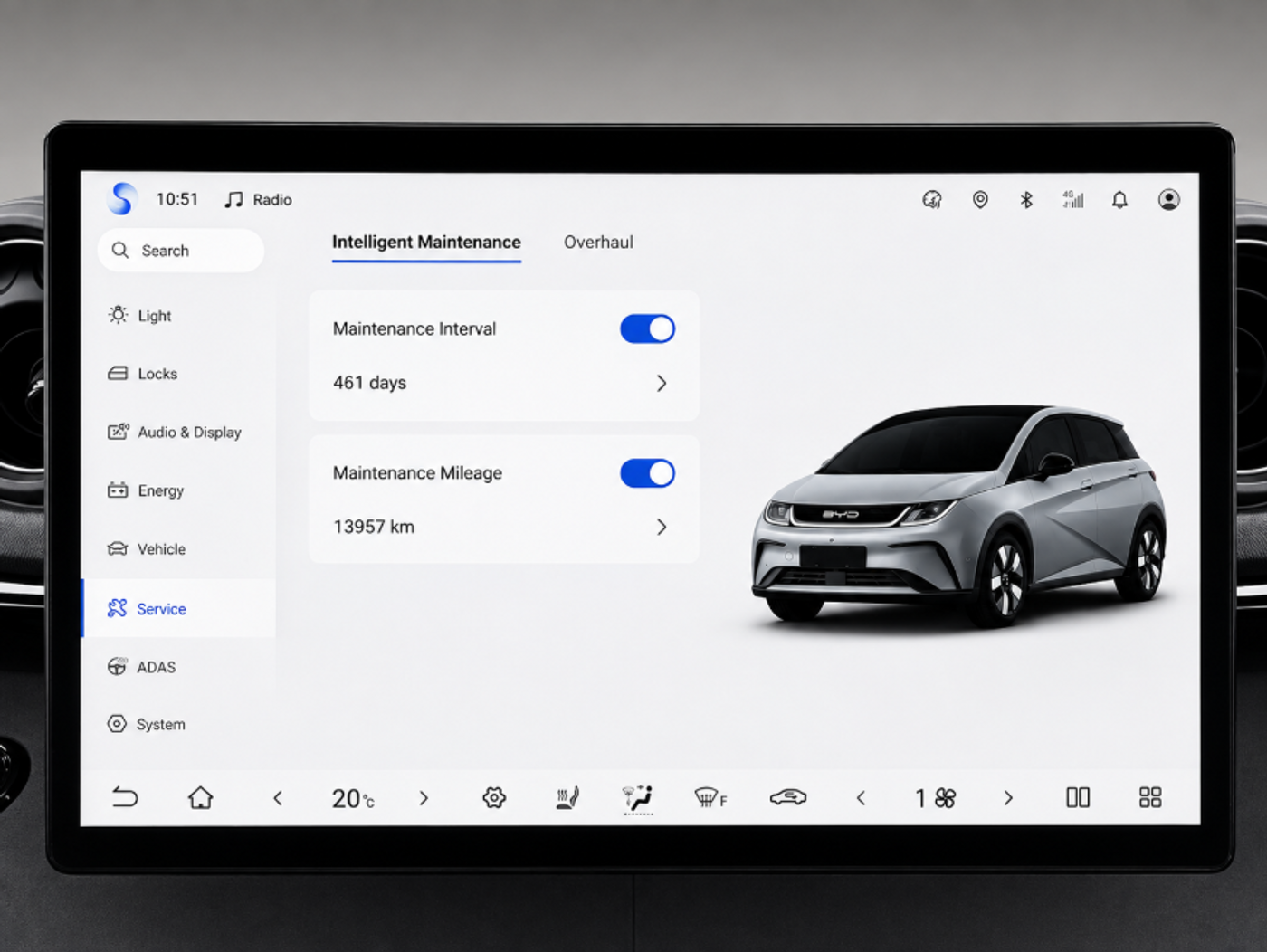Expand the 461 days chevron

point(662,383)
